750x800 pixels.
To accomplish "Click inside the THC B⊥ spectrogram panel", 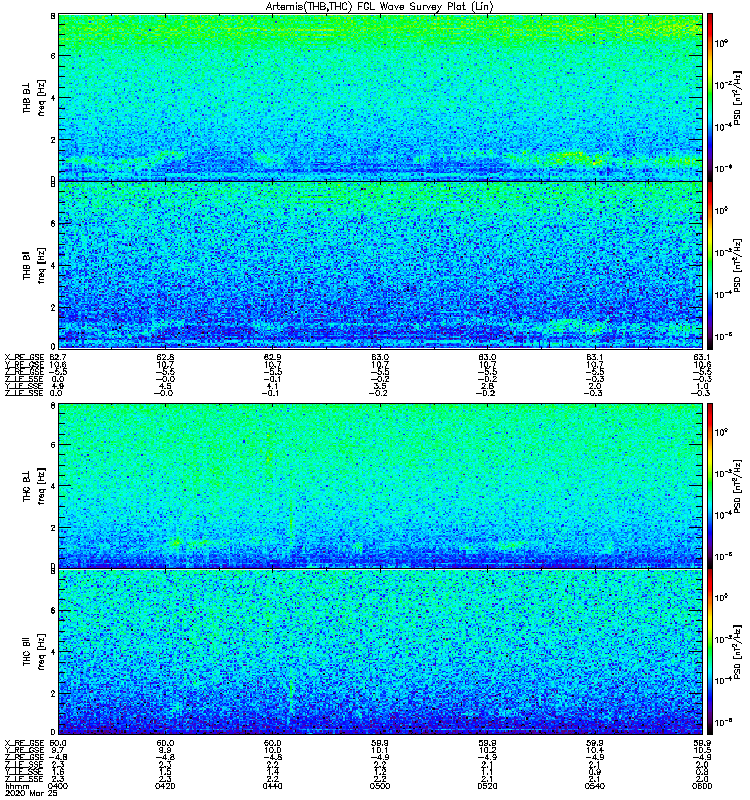I will [x=380, y=486].
